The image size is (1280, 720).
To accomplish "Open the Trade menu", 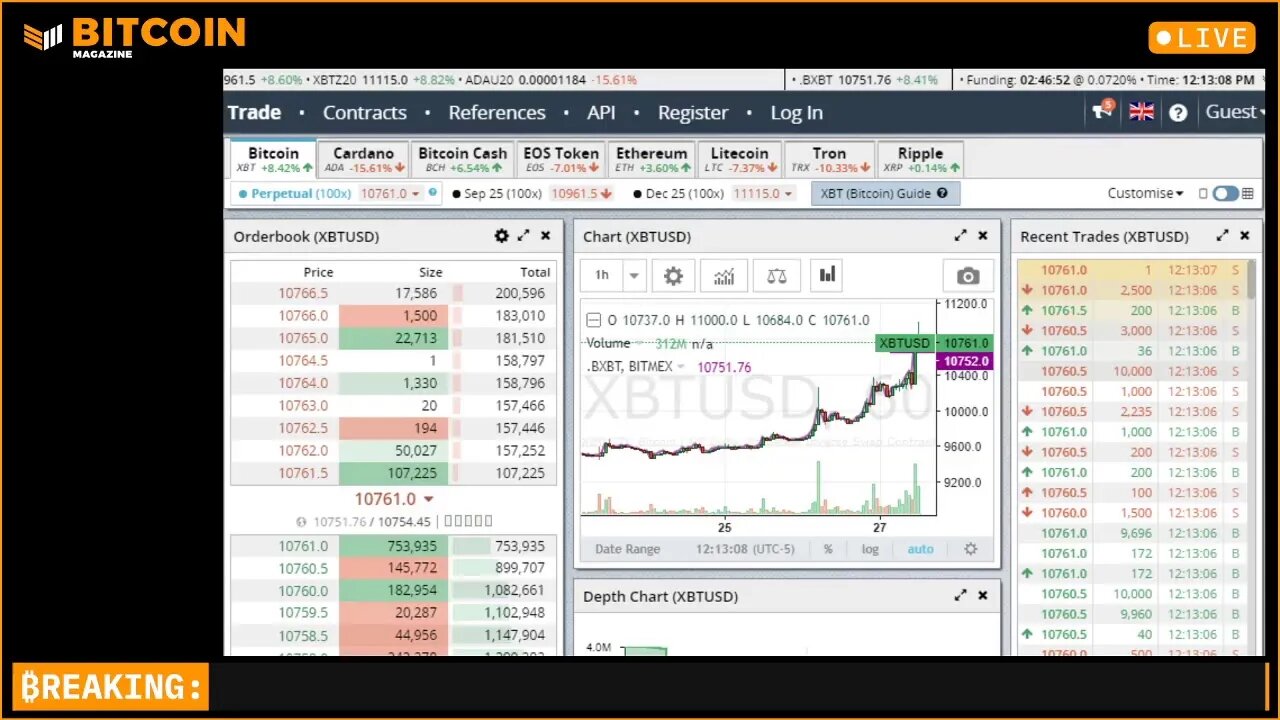I will point(254,113).
